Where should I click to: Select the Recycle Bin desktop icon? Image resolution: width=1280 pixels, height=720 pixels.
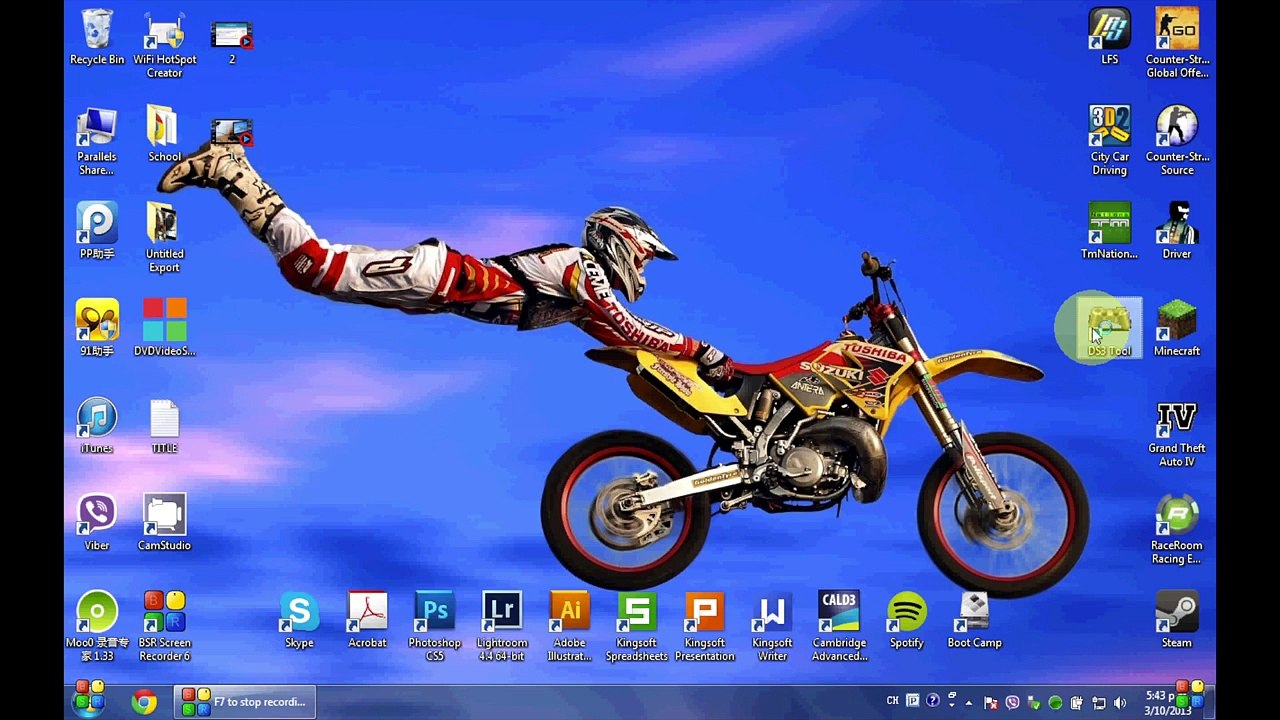coord(97,37)
